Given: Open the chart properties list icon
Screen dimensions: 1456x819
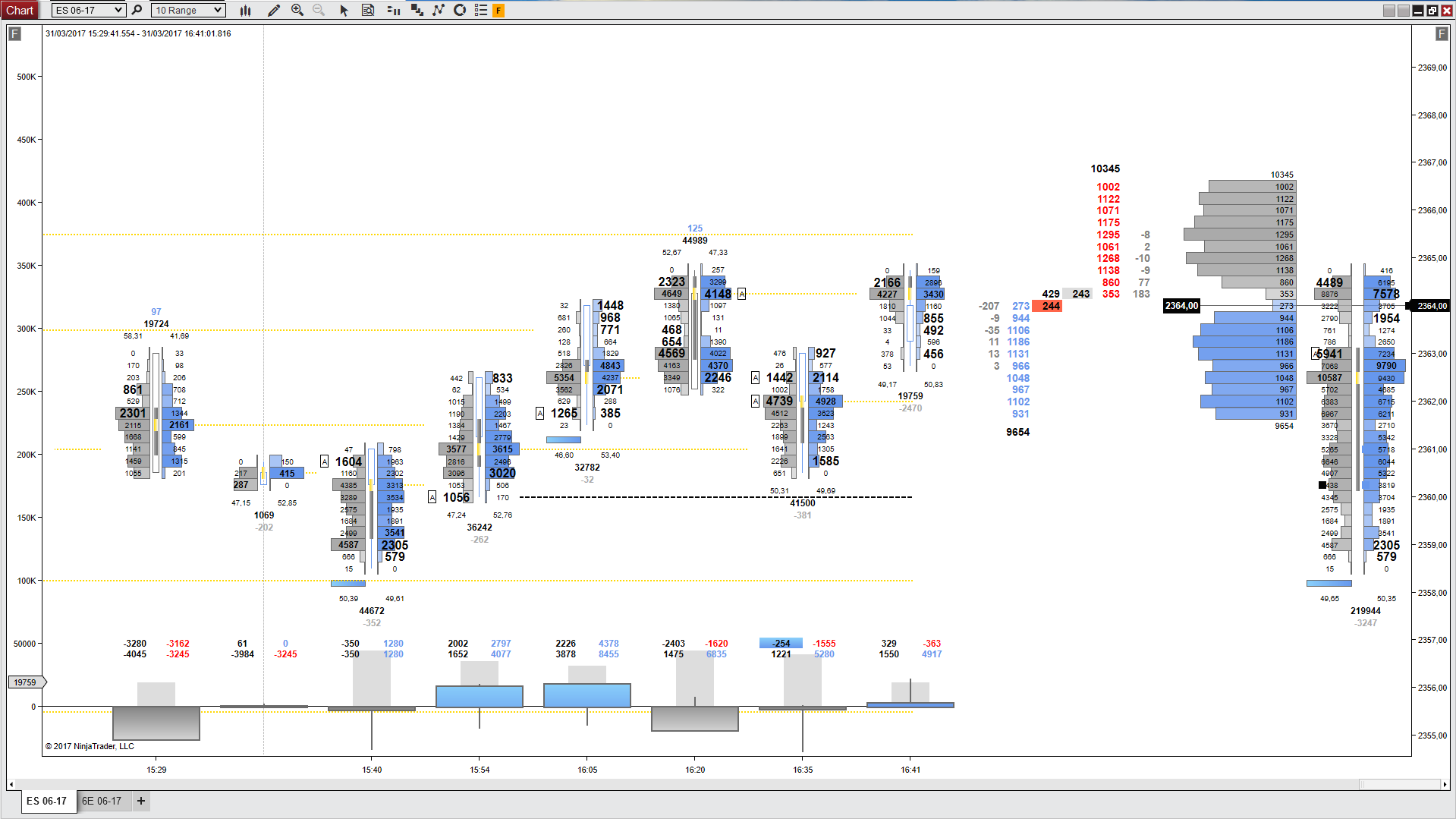Looking at the screenshot, I should coord(480,10).
